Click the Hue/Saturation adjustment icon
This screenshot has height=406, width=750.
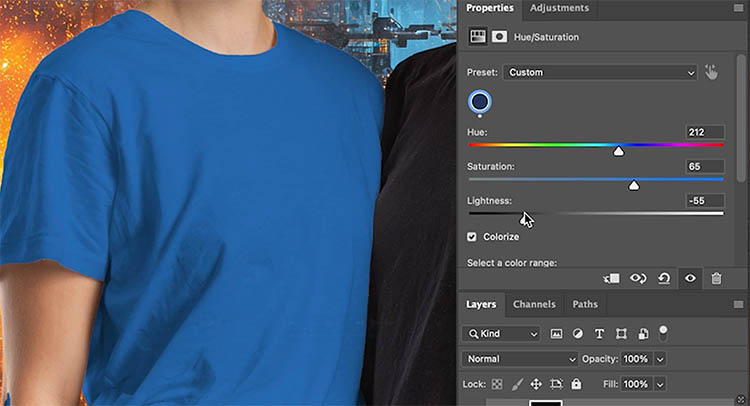(477, 37)
